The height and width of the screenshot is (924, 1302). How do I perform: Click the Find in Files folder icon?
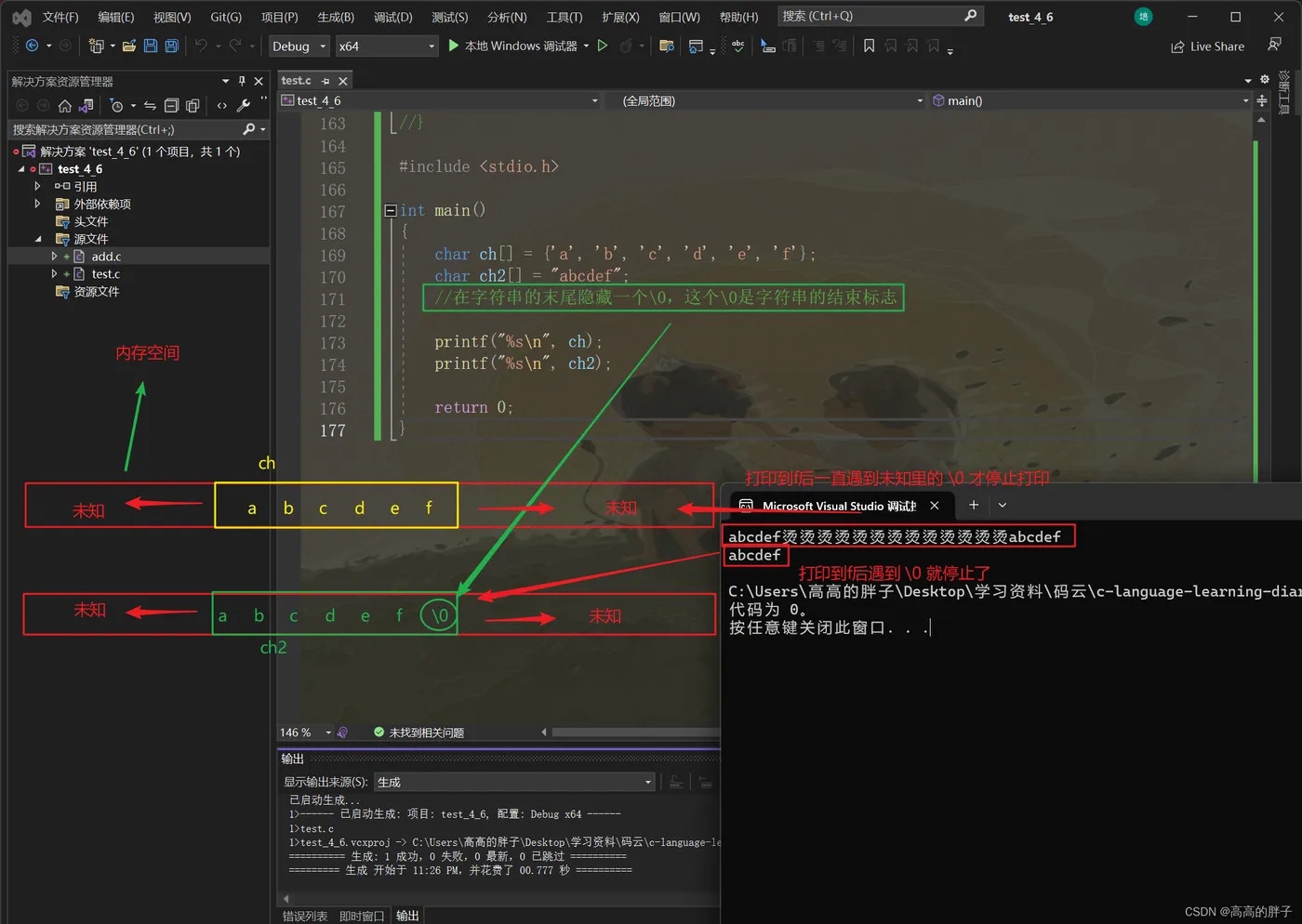(x=667, y=46)
